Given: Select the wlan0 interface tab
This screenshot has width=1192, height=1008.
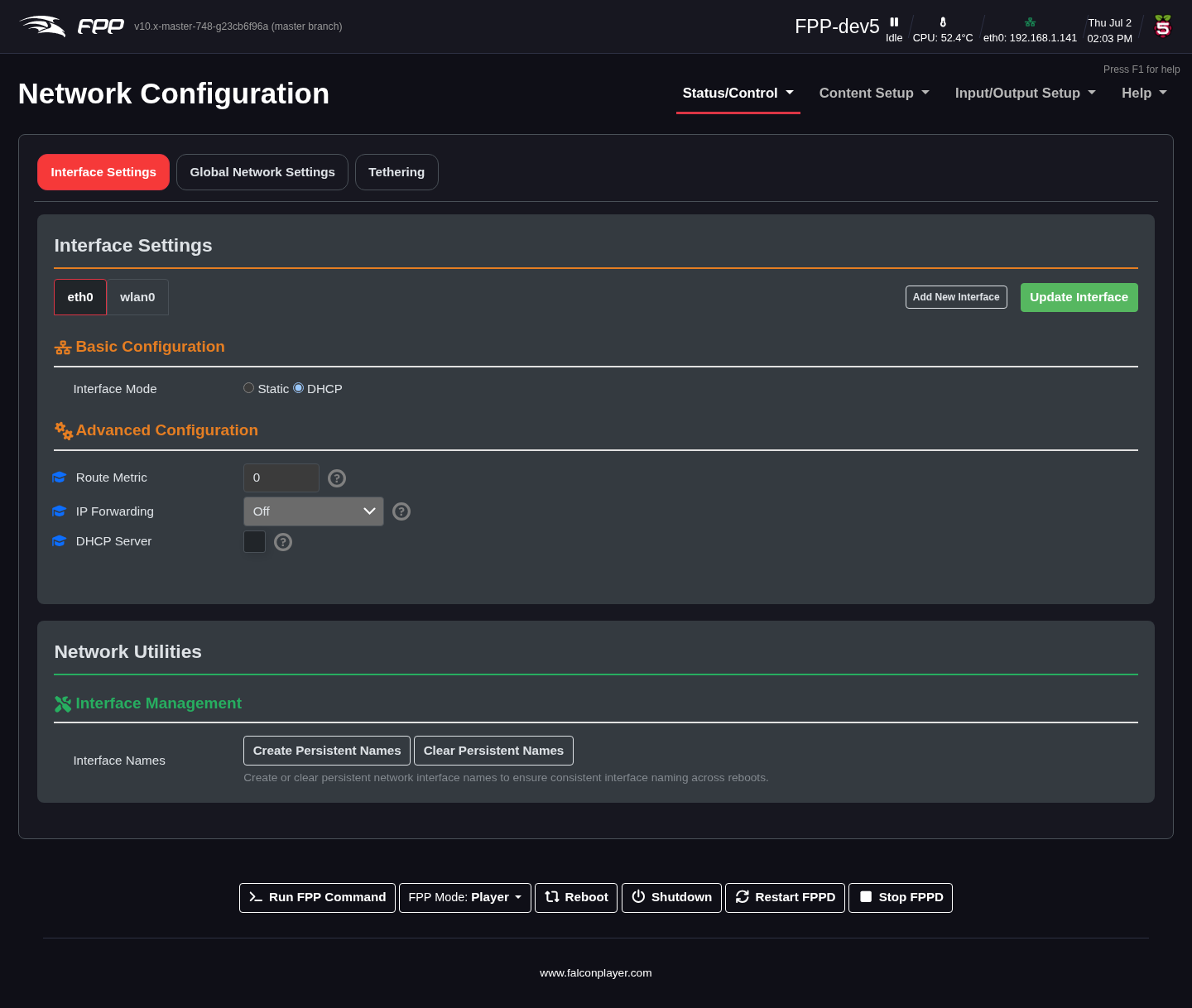Looking at the screenshot, I should tap(137, 297).
